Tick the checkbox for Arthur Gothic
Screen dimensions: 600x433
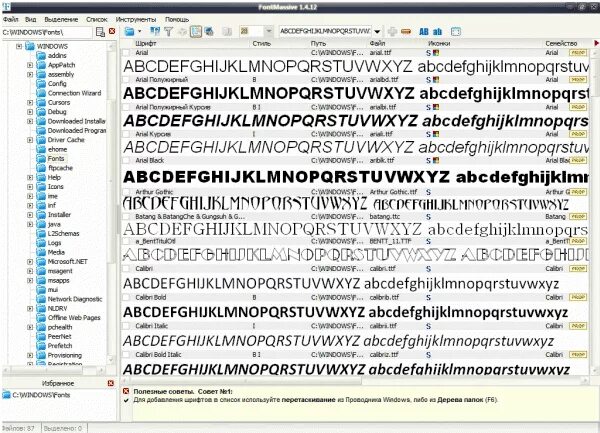(126, 192)
